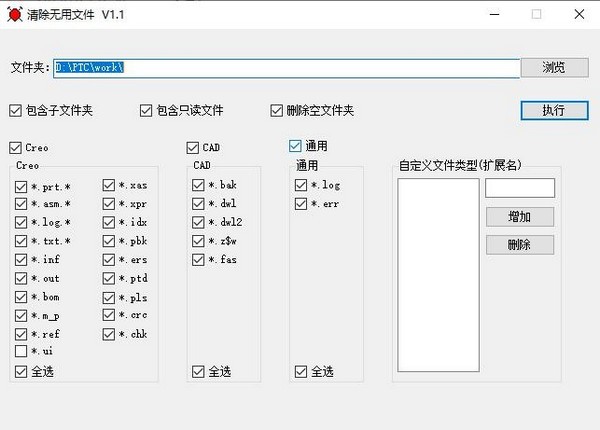
Task: Toggle the 全选 checkbox in 通用 group
Action: (301, 371)
